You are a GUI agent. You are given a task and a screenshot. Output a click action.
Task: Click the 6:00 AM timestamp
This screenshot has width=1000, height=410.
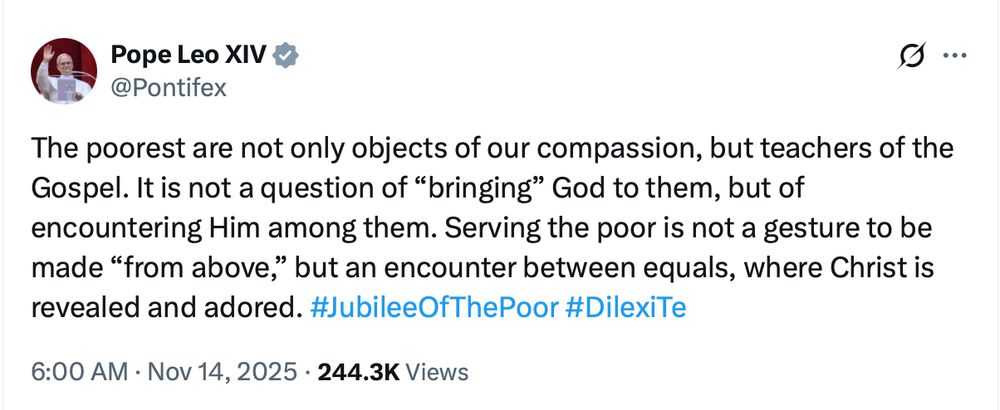coord(80,372)
